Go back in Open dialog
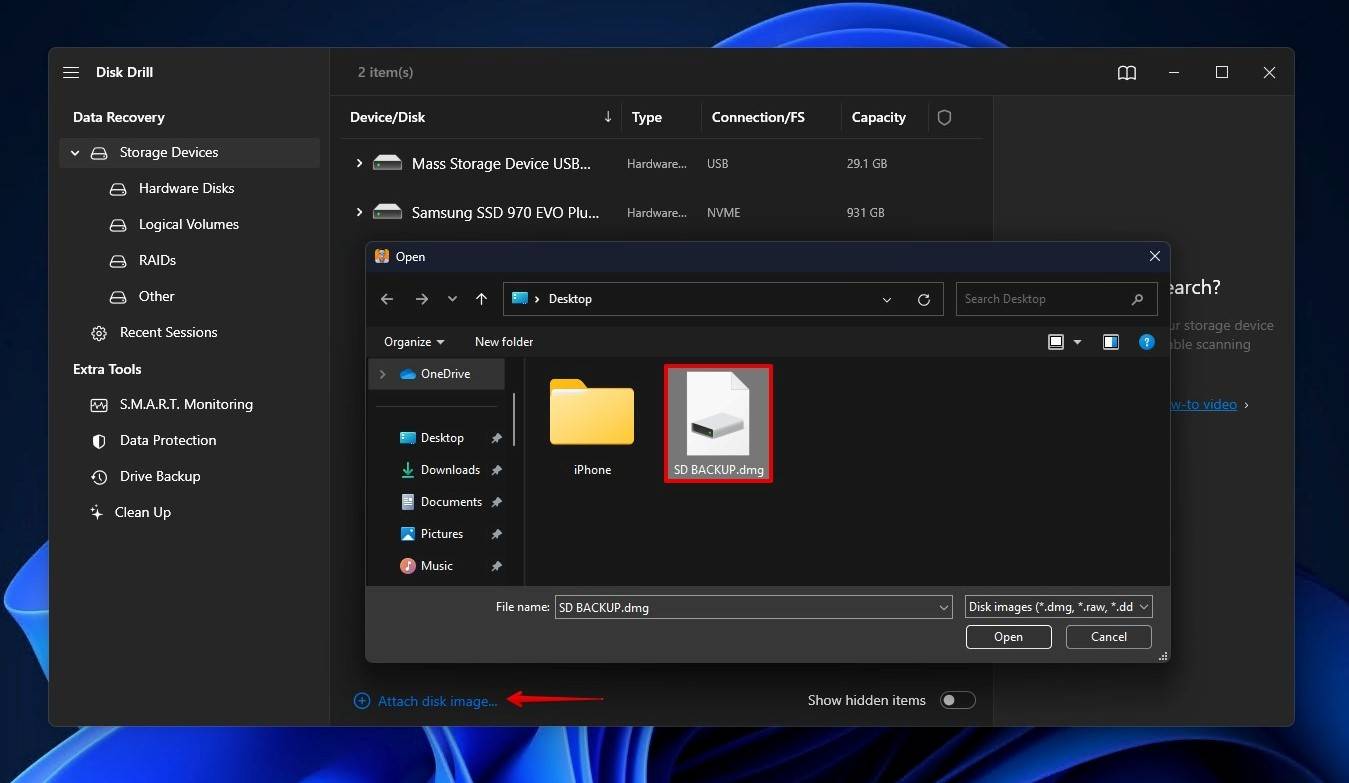 pyautogui.click(x=387, y=299)
